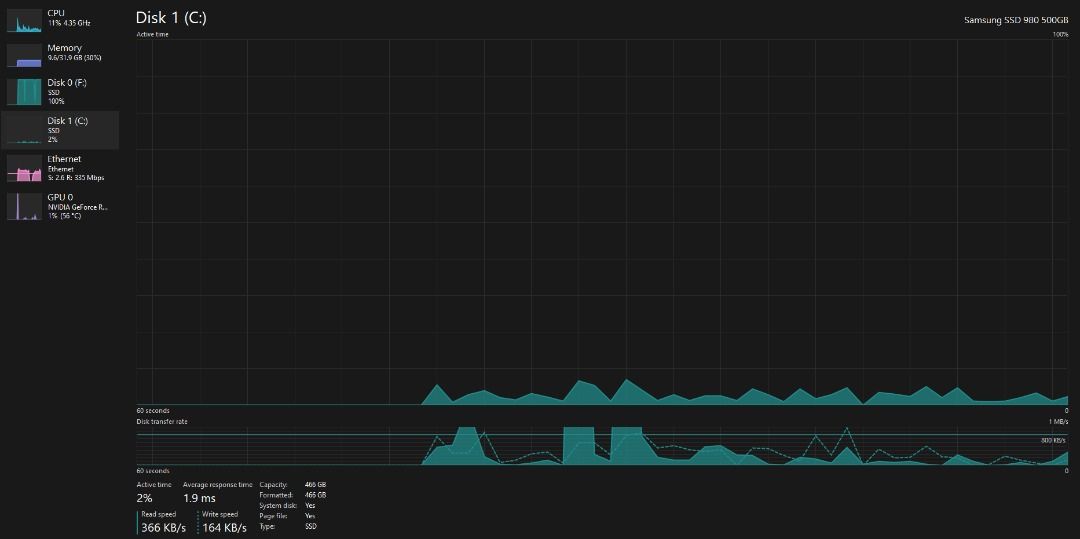Select Disk 0 (F:) in sidebar
This screenshot has width=1080, height=539.
[x=68, y=83]
